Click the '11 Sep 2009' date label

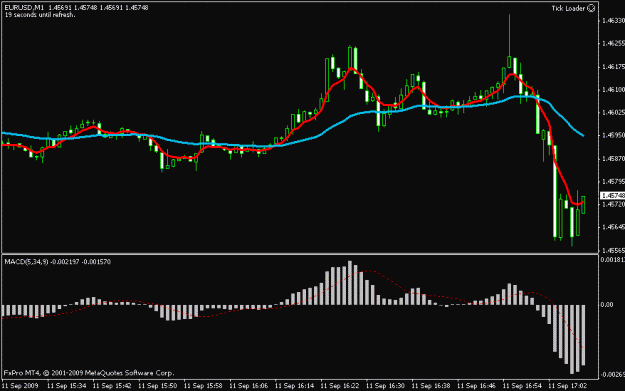20,385
